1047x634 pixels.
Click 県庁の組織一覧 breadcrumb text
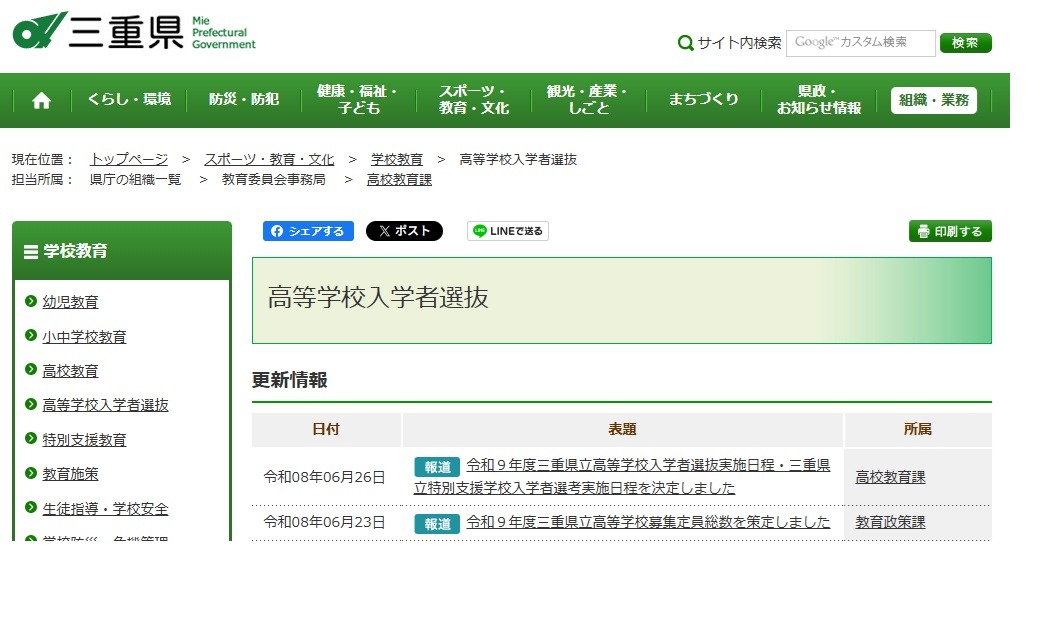[x=136, y=179]
